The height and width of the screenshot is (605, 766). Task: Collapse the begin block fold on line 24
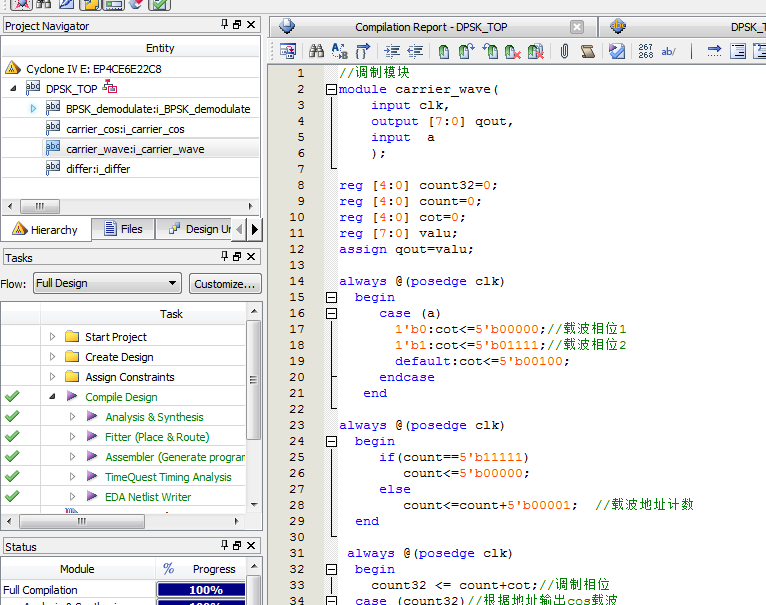(x=331, y=441)
